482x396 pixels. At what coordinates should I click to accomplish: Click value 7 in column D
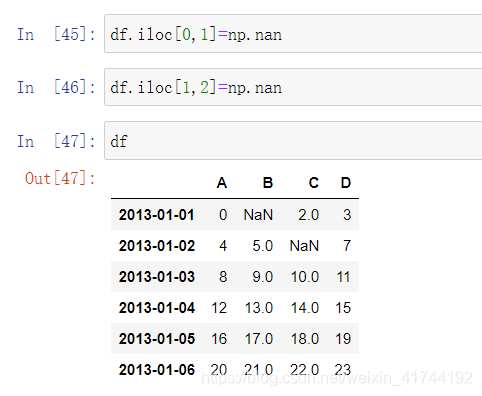(x=347, y=246)
